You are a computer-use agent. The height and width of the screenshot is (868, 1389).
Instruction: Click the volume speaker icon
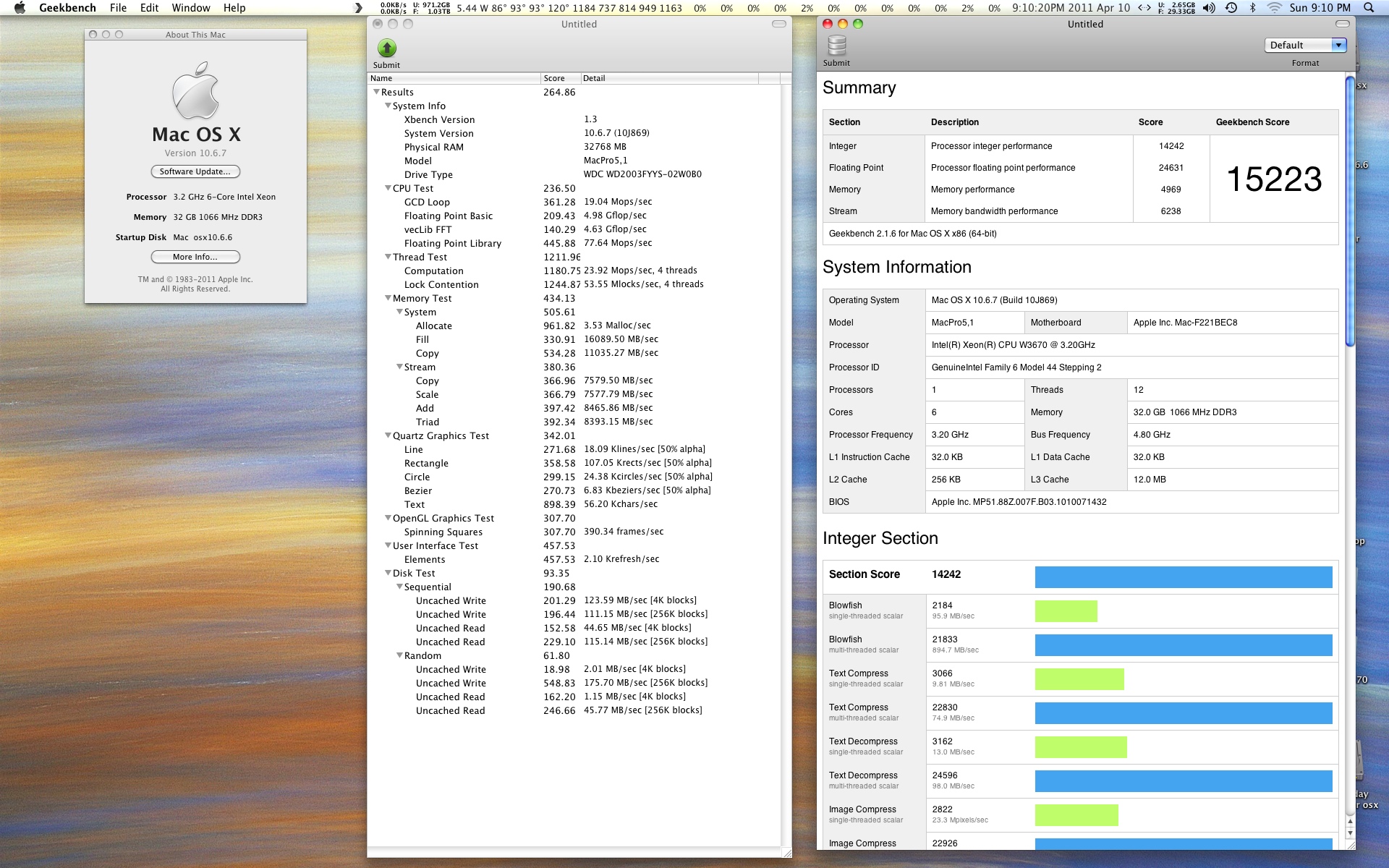pos(1209,8)
